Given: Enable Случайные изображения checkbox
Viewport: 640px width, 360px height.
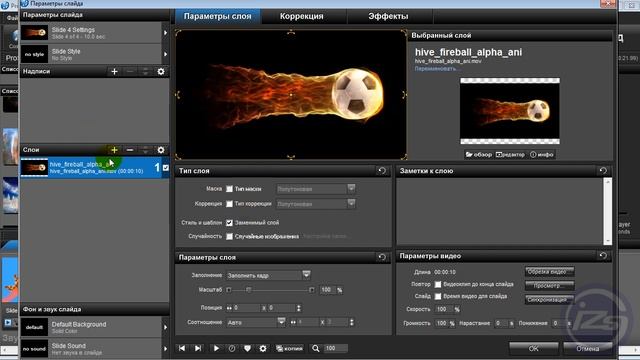Looking at the screenshot, I should (229, 236).
